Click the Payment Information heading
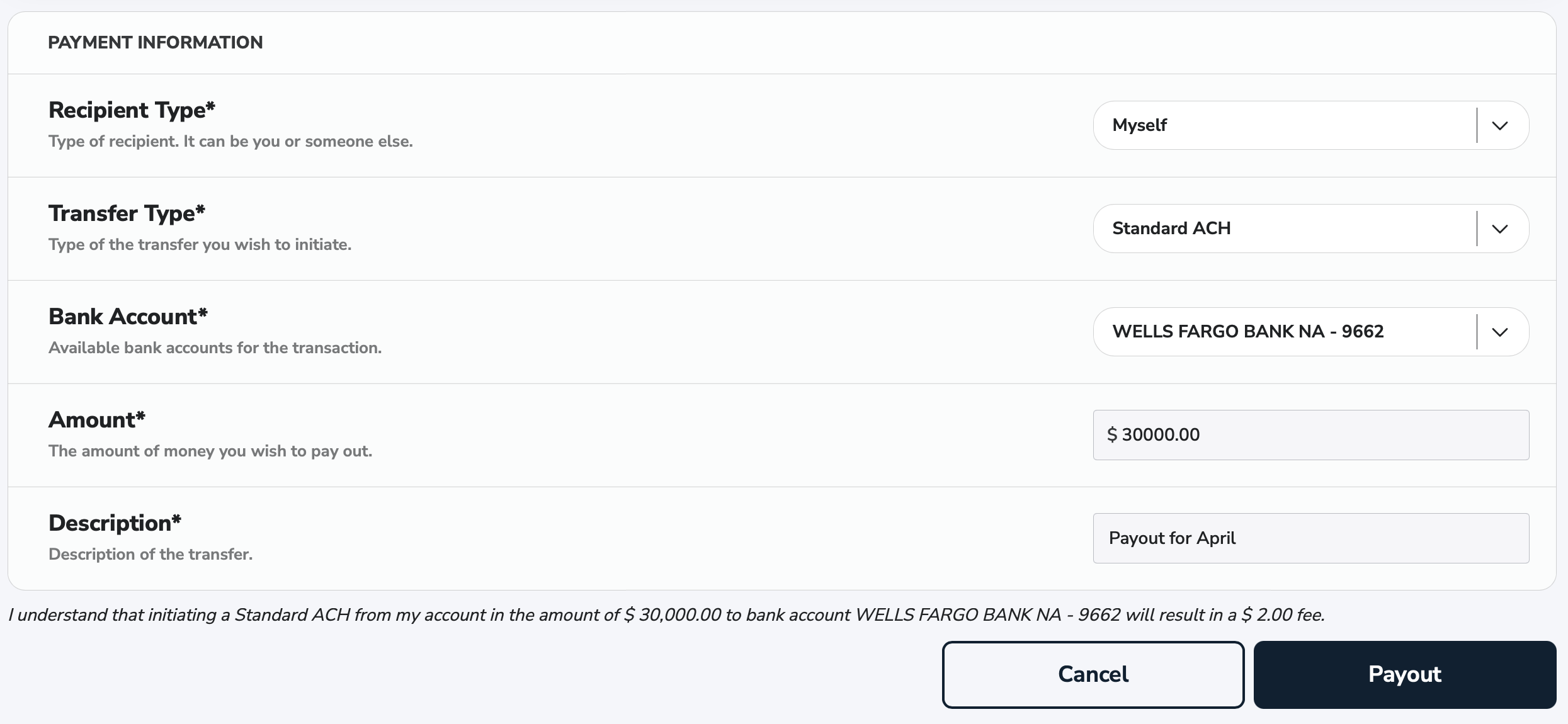 click(x=156, y=42)
